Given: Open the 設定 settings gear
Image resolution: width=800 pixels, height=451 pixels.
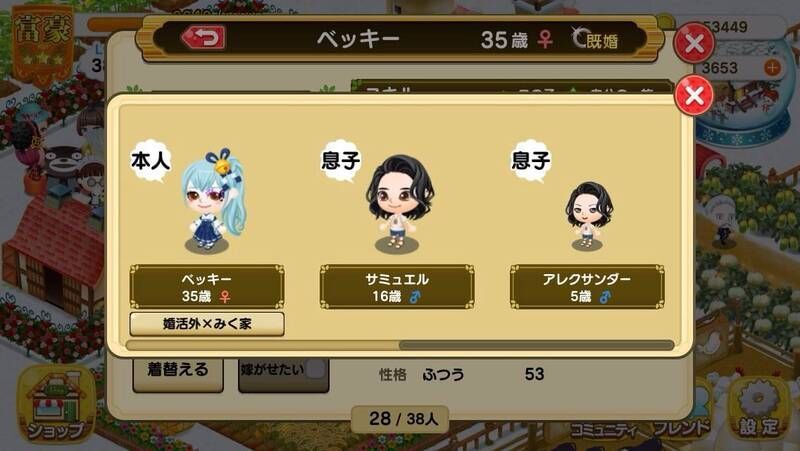Looking at the screenshot, I should point(759,408).
